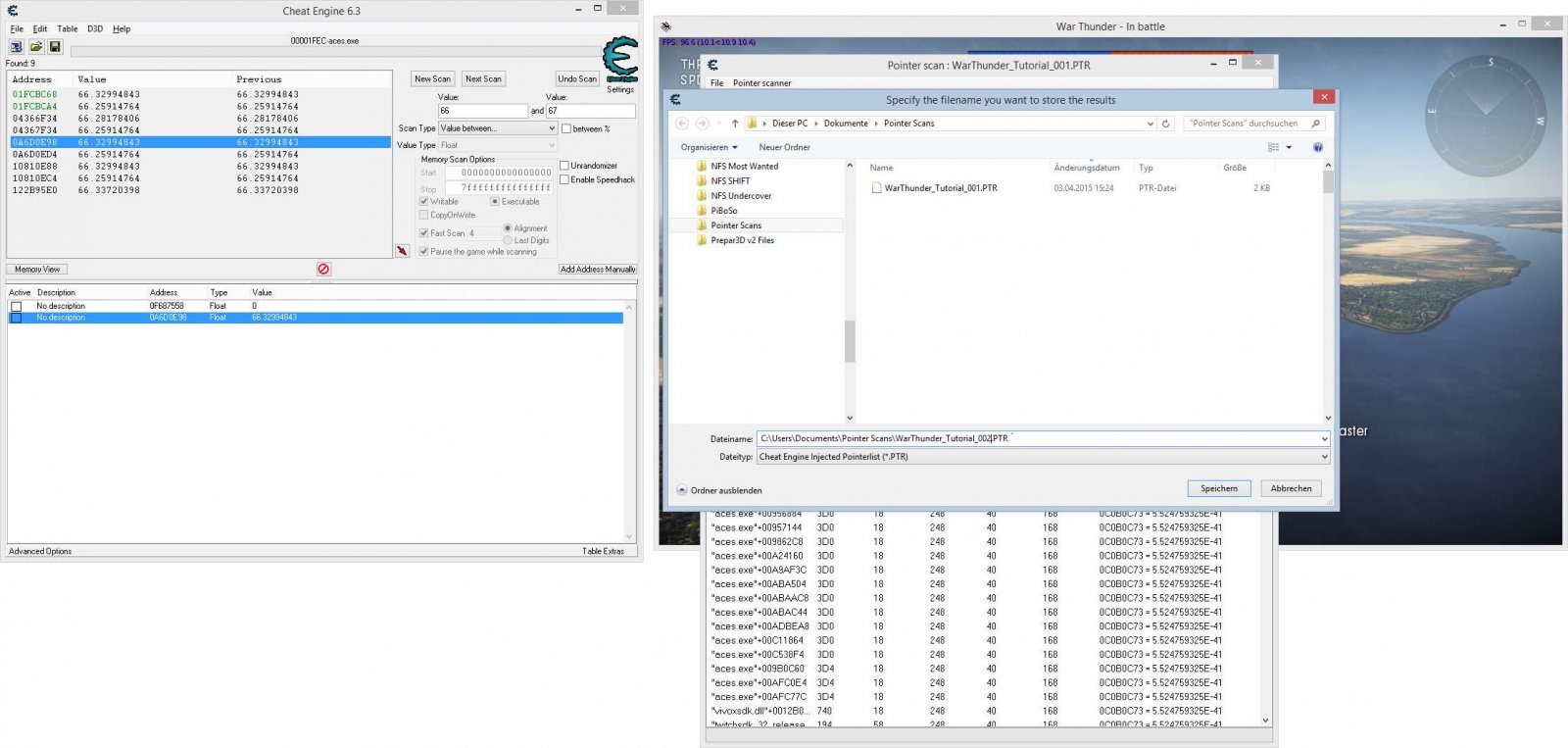Refresh the Pointer Scans folder view

[x=1165, y=124]
